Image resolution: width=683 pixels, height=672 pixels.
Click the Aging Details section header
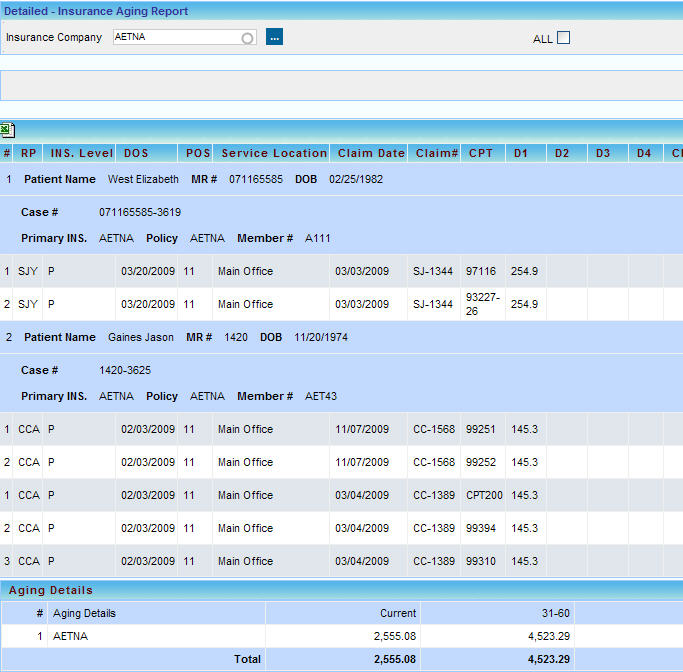pyautogui.click(x=50, y=590)
